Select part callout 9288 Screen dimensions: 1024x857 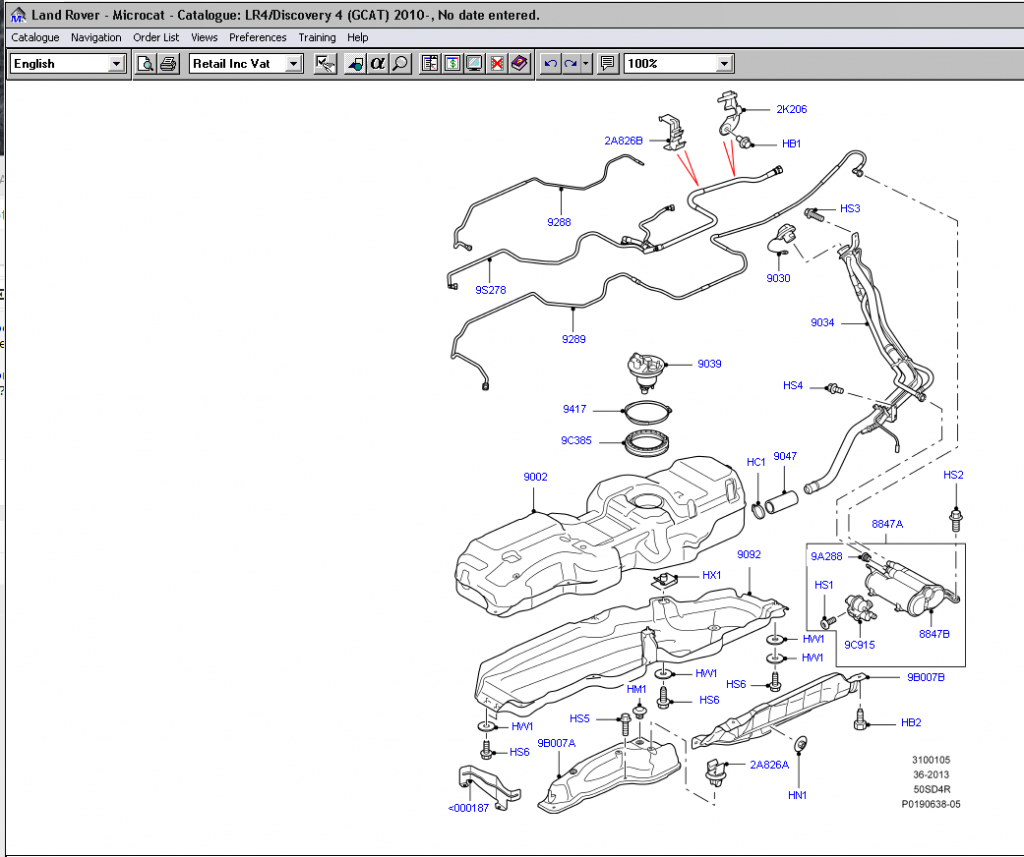pyautogui.click(x=559, y=222)
